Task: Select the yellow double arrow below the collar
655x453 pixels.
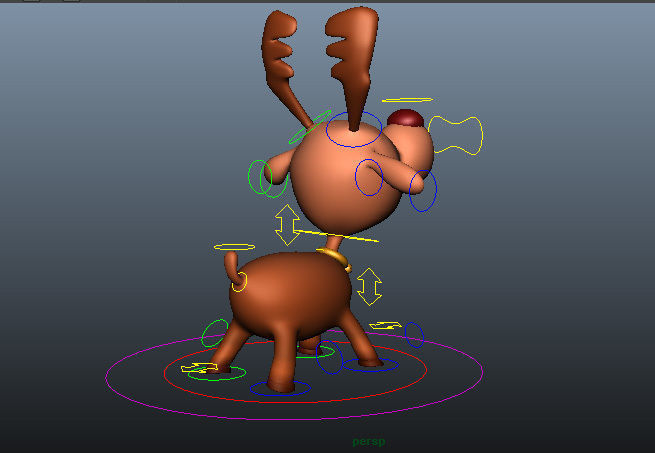Action: point(369,286)
